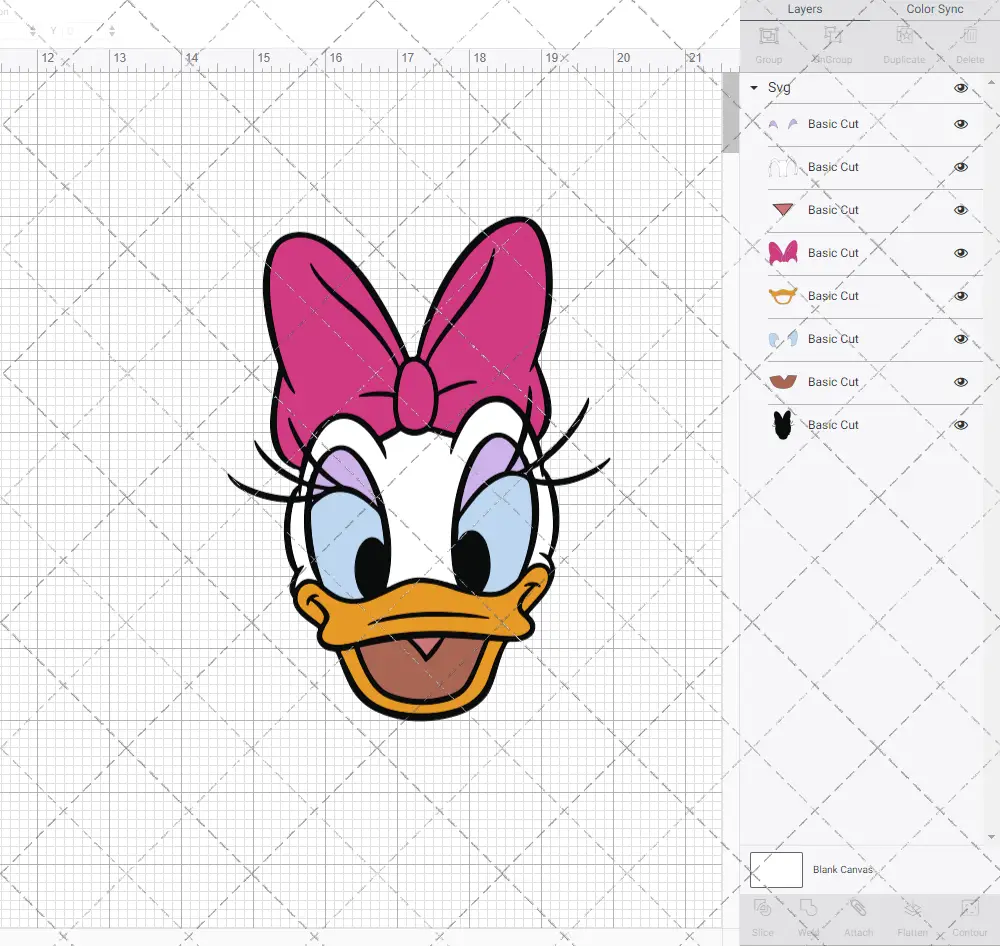
Task: Click the canvas vertical scrollbar thumb
Action: click(730, 112)
